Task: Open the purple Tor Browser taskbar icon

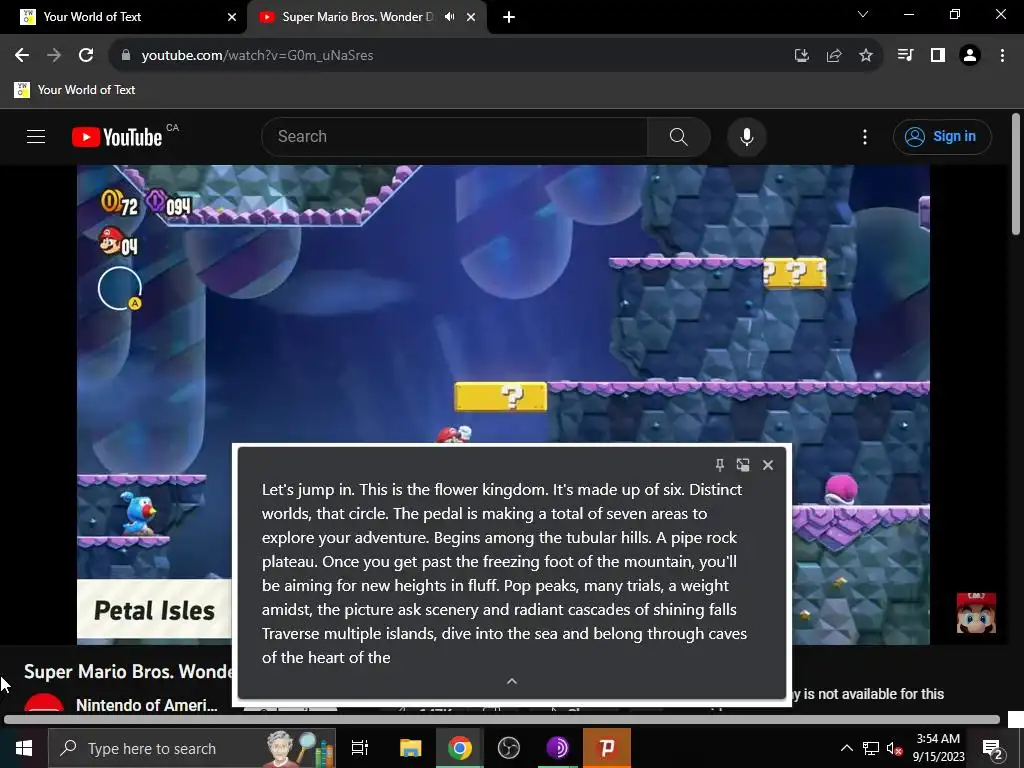Action: [558, 748]
